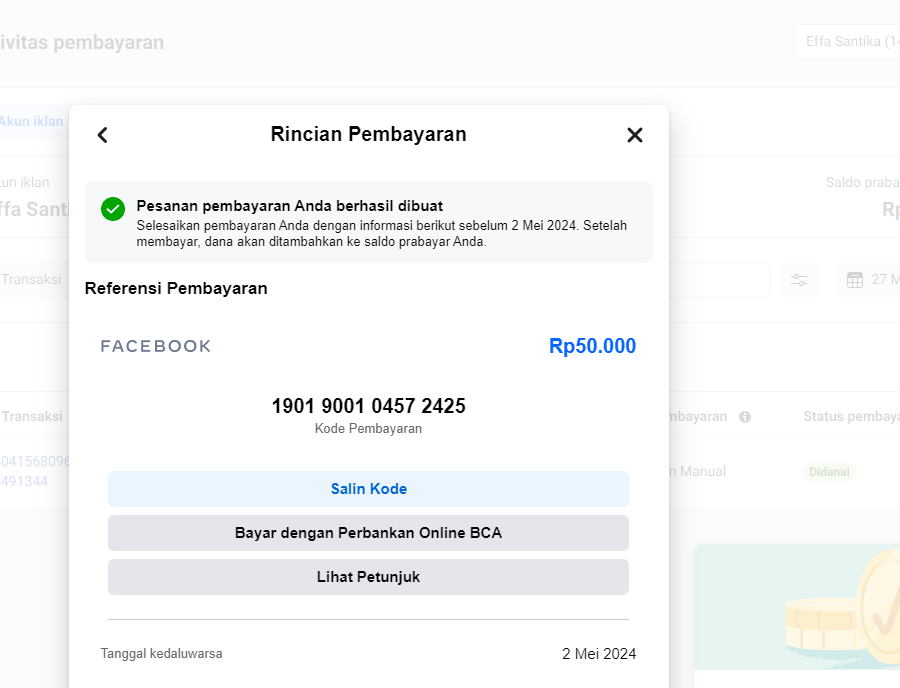Click the 2 Mei 2024 expiry date value
This screenshot has height=688, width=900.
pyautogui.click(x=599, y=654)
